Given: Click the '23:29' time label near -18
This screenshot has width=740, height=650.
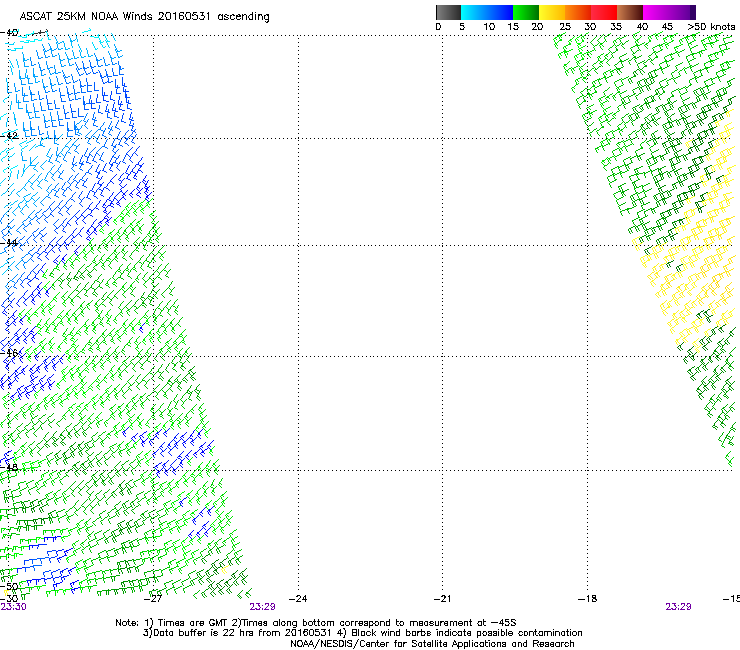Looking at the screenshot, I should (x=678, y=607).
